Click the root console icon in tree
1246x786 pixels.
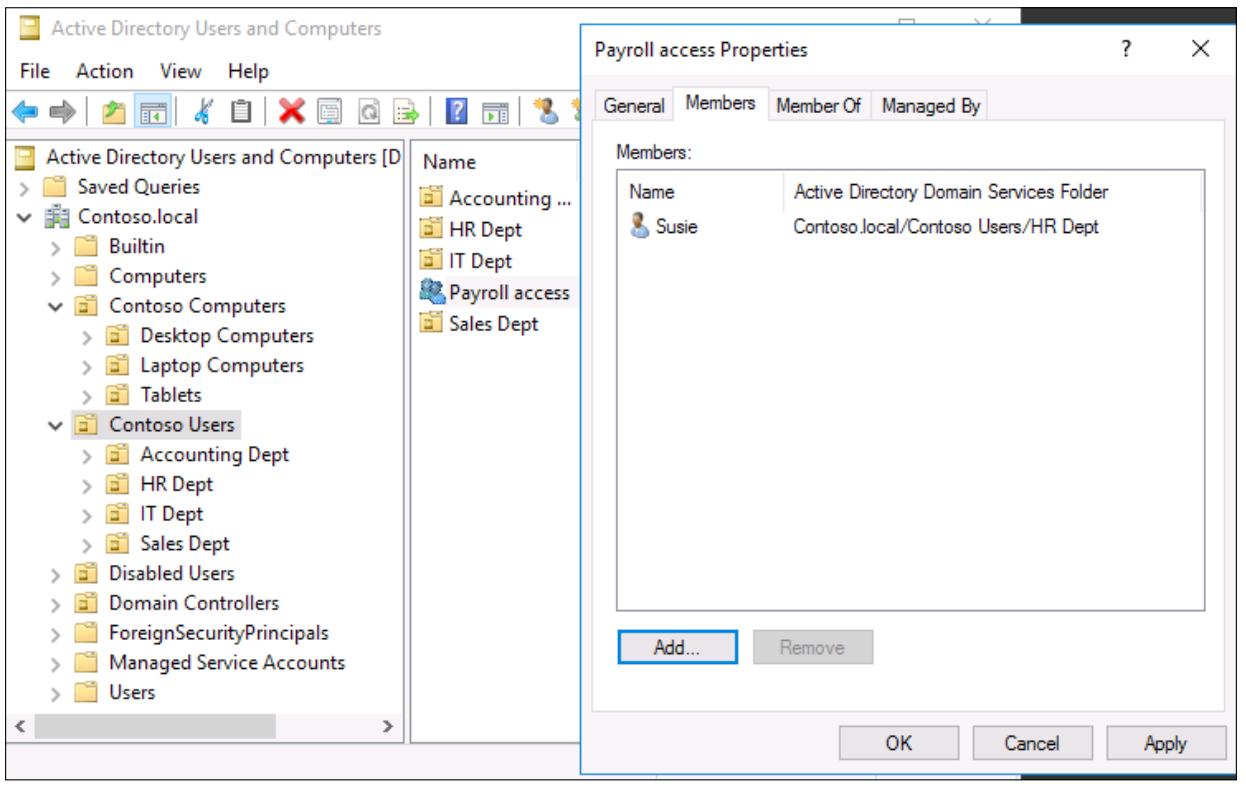tap(27, 157)
